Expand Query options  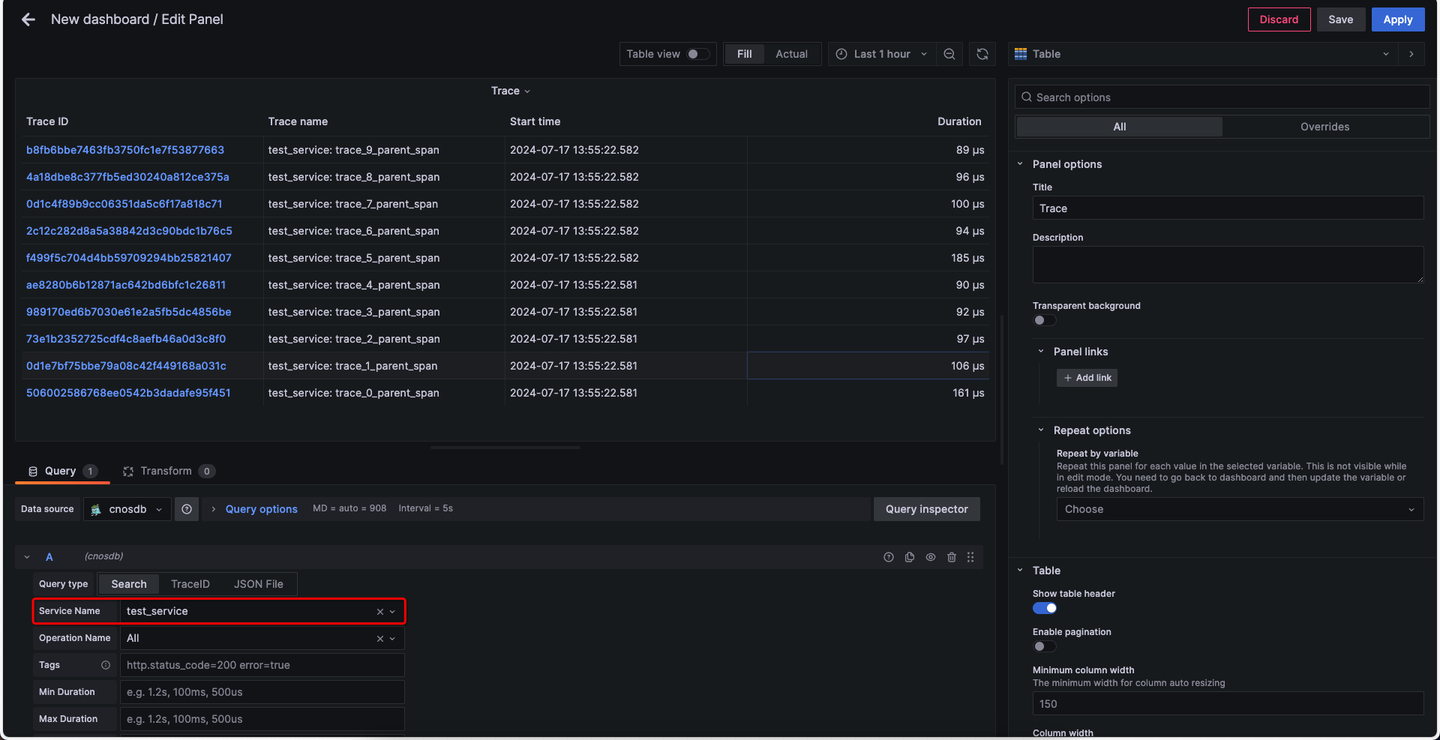coord(261,509)
